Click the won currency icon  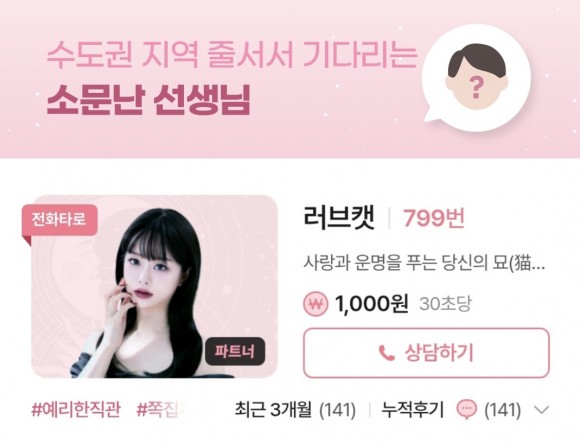pyautogui.click(x=316, y=304)
